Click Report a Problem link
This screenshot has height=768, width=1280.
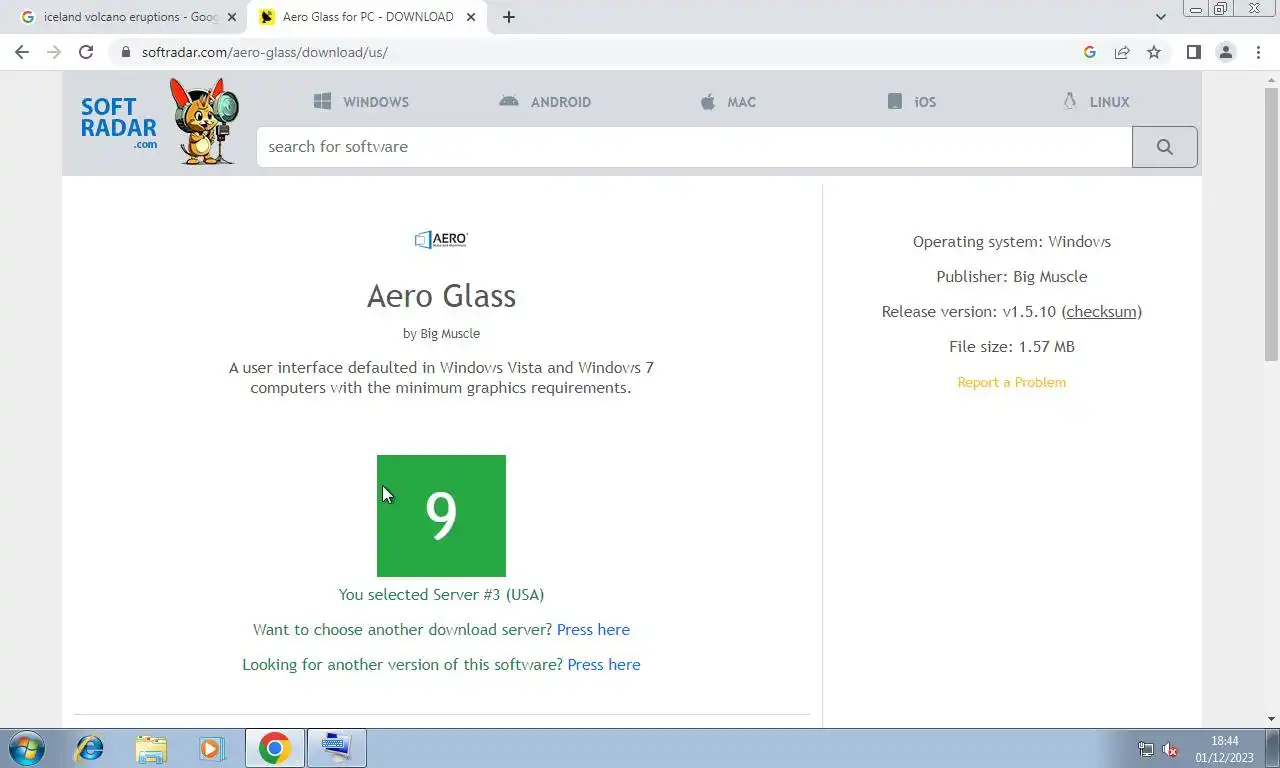point(1012,382)
